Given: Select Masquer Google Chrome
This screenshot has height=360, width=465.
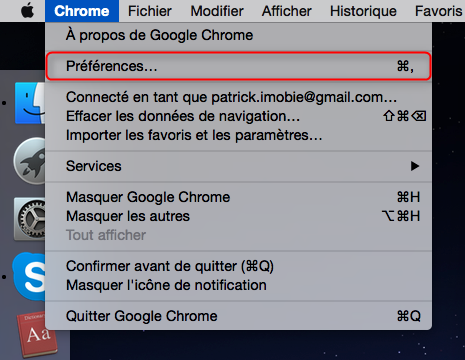Looking at the screenshot, I should 238,197.
